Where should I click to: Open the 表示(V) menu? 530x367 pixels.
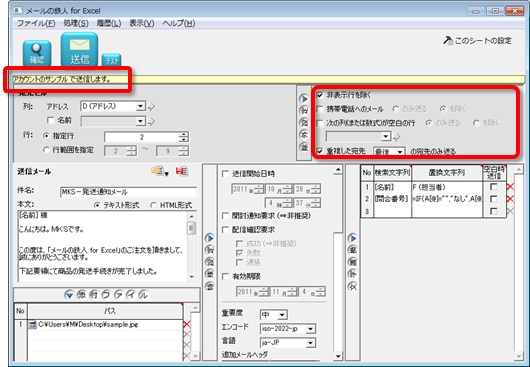[x=142, y=23]
